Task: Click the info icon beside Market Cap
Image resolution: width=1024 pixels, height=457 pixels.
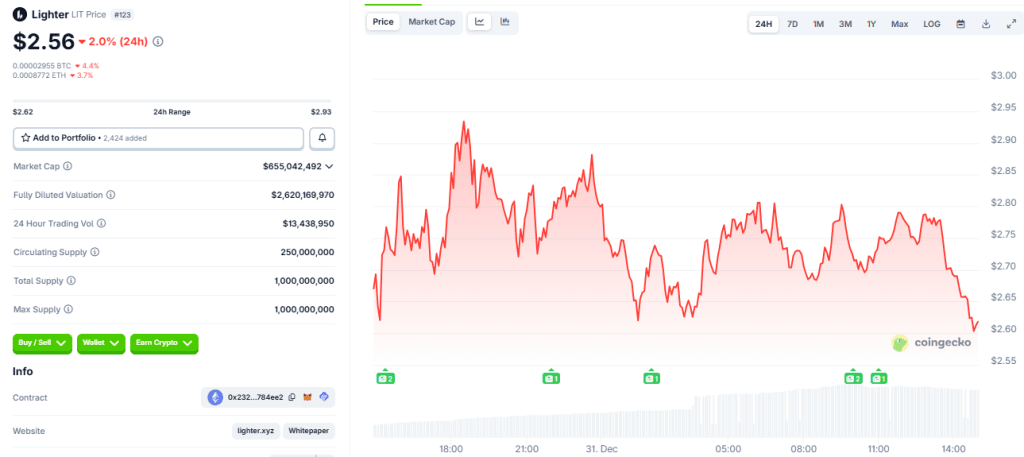Action: (68, 166)
